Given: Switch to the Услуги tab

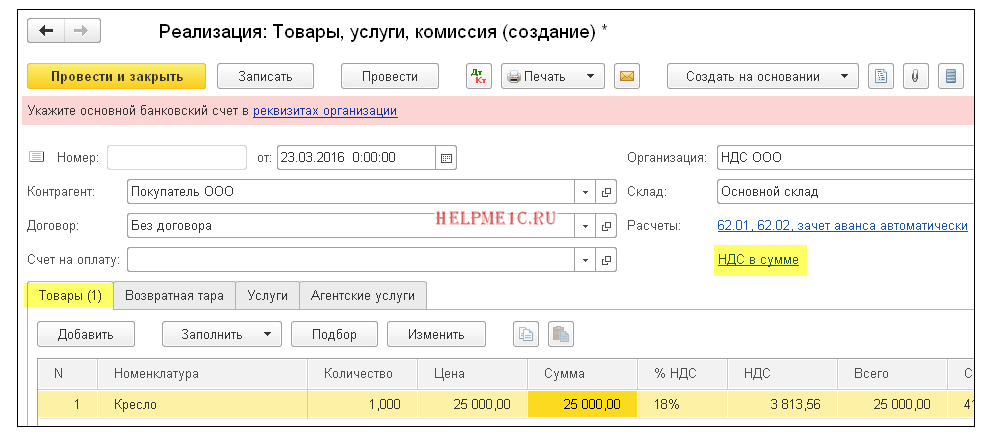Looking at the screenshot, I should pyautogui.click(x=268, y=295).
